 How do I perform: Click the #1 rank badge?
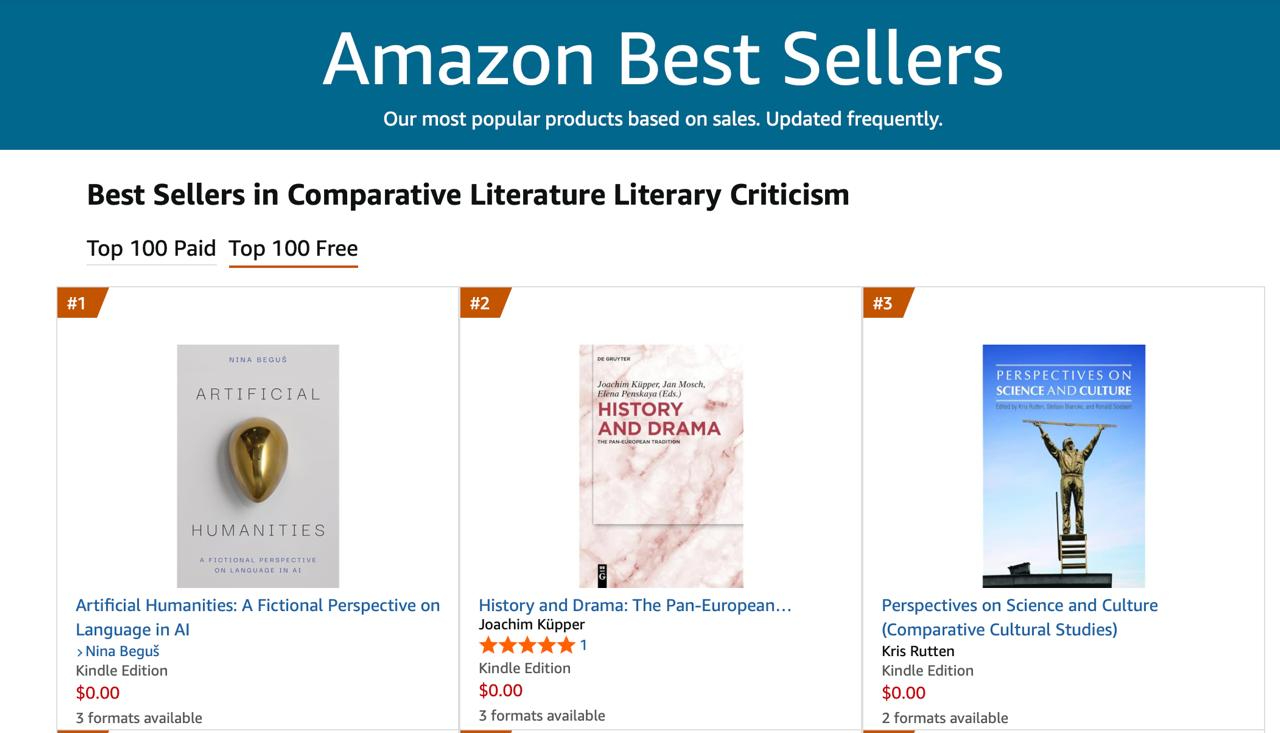coord(77,303)
